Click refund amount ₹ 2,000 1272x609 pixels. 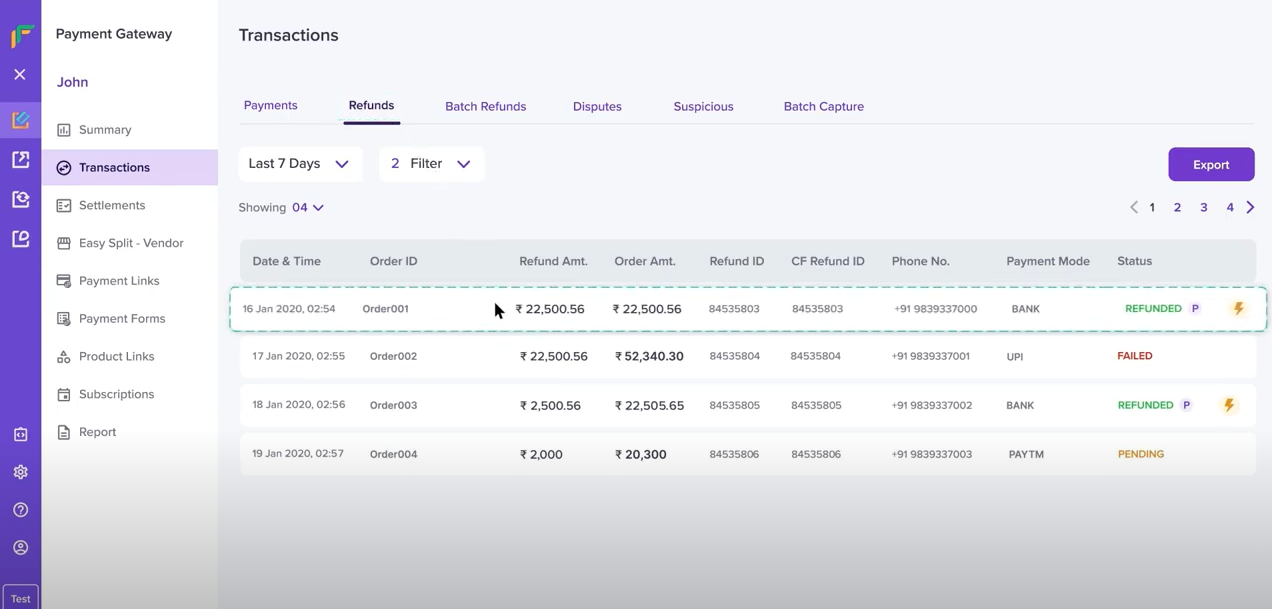(x=541, y=454)
